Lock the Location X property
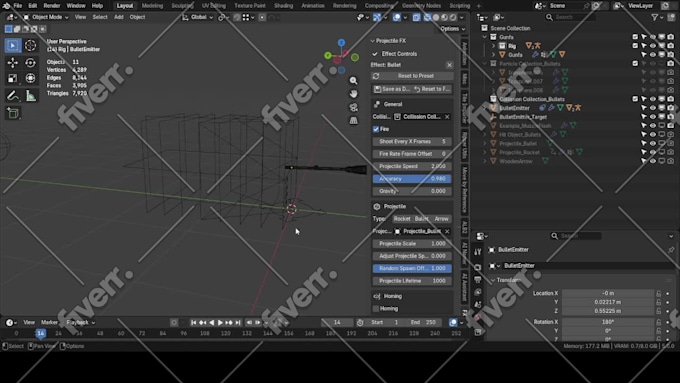 [659, 293]
